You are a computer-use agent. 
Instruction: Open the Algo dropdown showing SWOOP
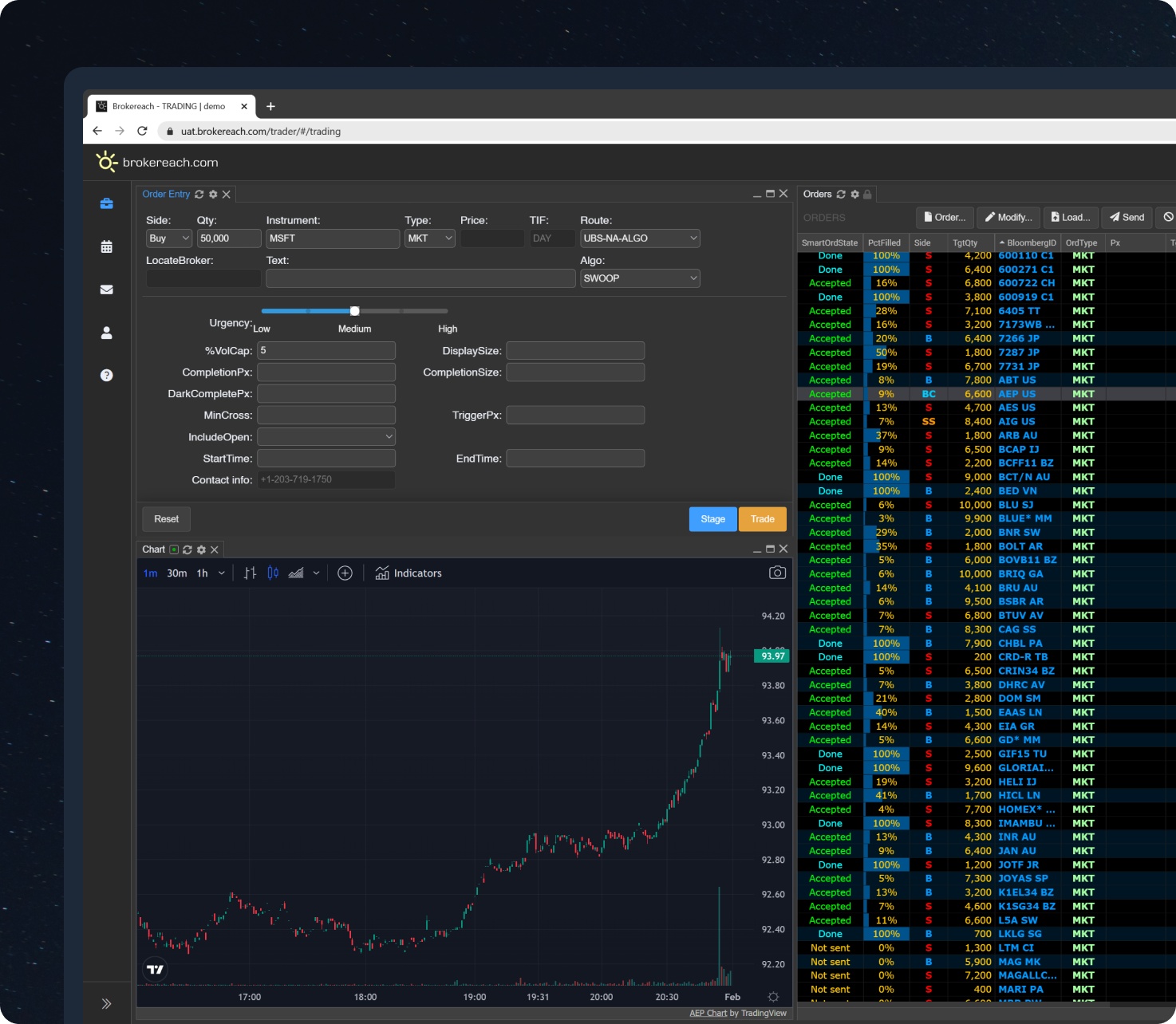coord(640,278)
